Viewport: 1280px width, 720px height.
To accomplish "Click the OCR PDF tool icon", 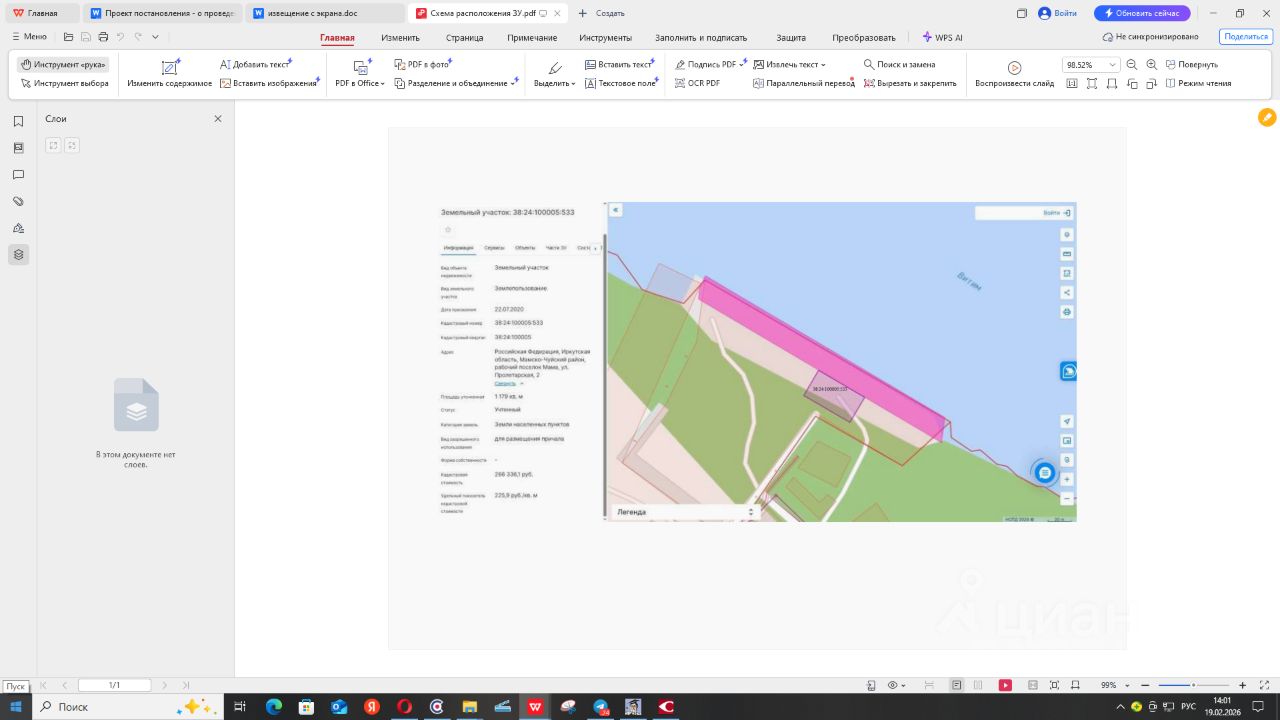I will click(x=680, y=83).
